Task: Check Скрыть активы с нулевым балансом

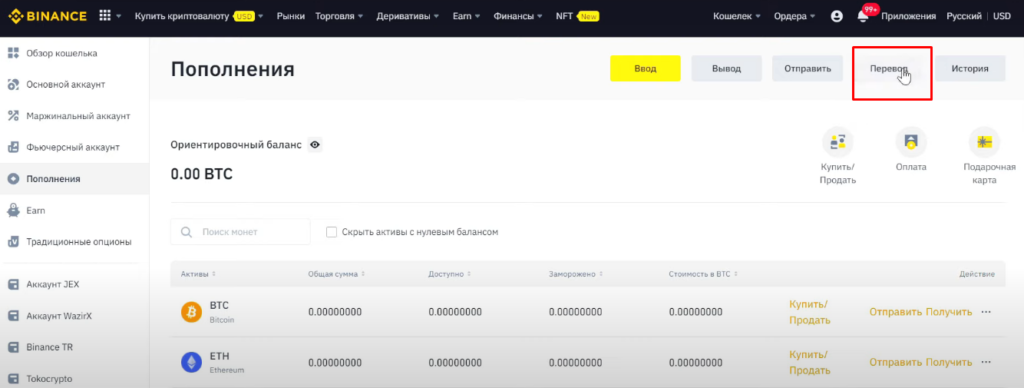Action: [331, 232]
